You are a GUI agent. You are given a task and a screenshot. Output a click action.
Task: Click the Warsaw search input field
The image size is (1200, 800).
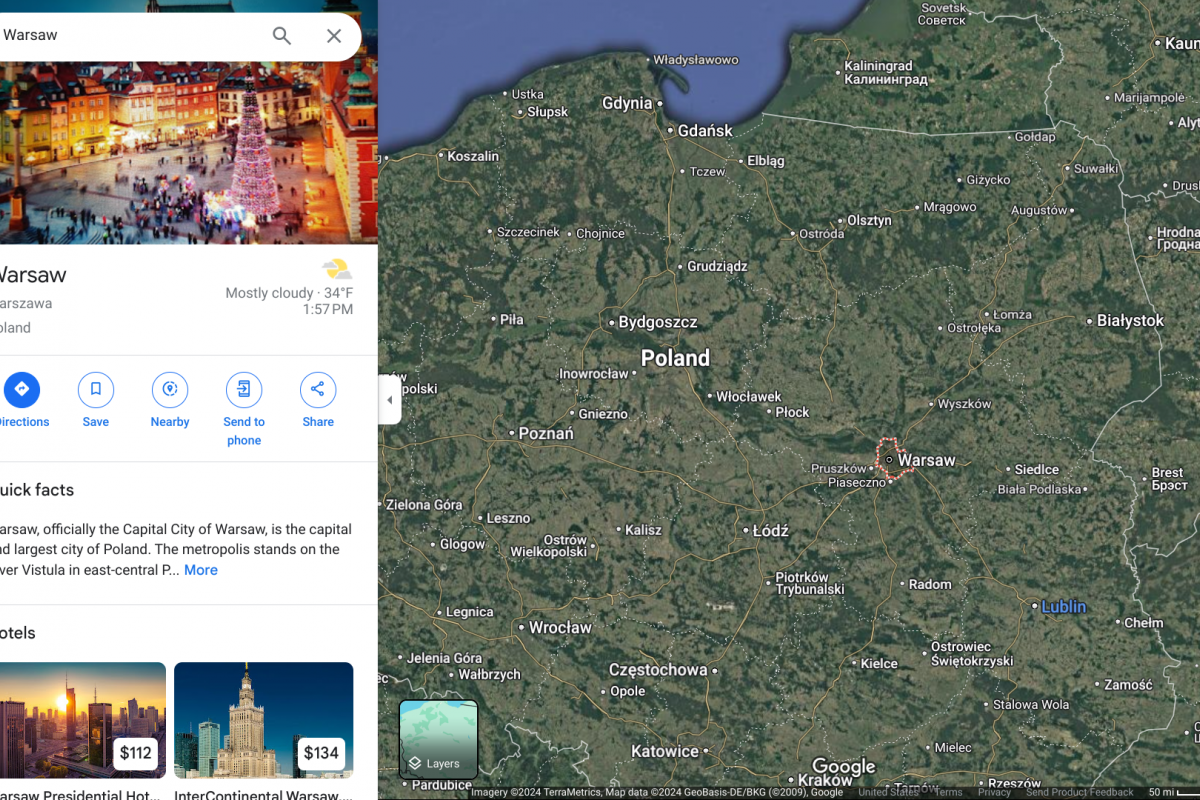tap(130, 36)
